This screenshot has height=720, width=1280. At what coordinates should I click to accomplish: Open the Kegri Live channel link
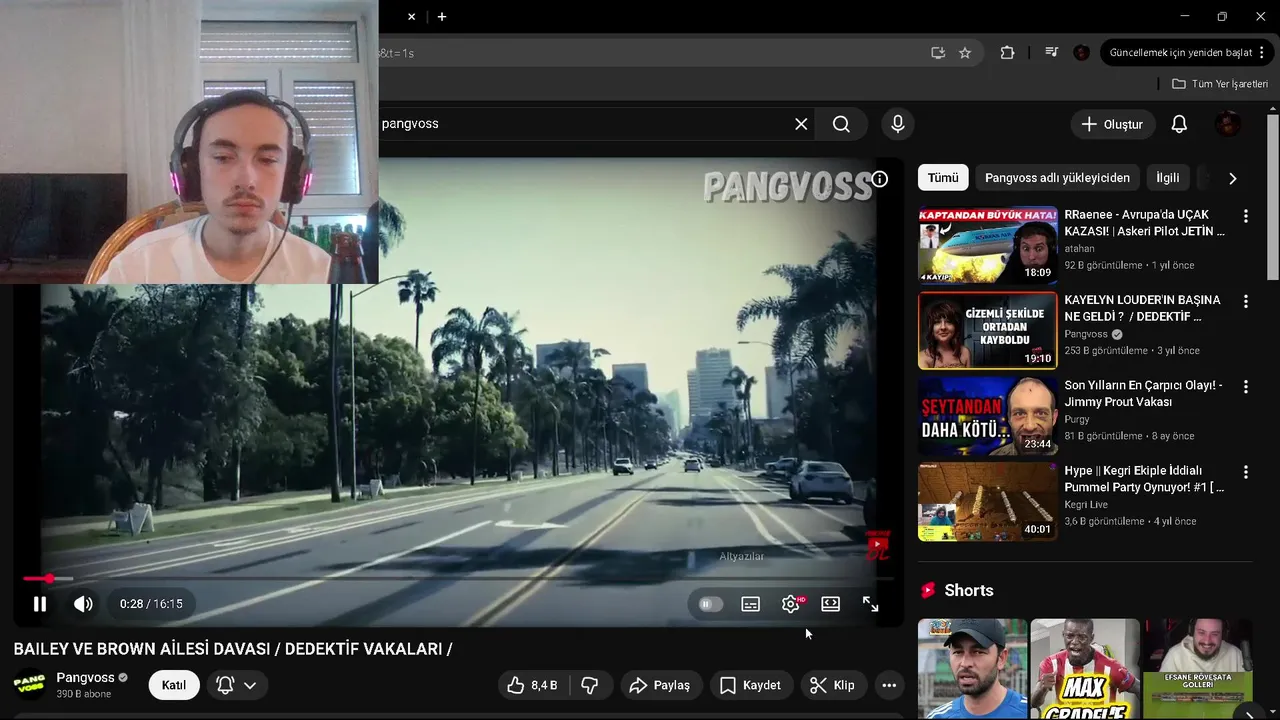pos(1086,505)
